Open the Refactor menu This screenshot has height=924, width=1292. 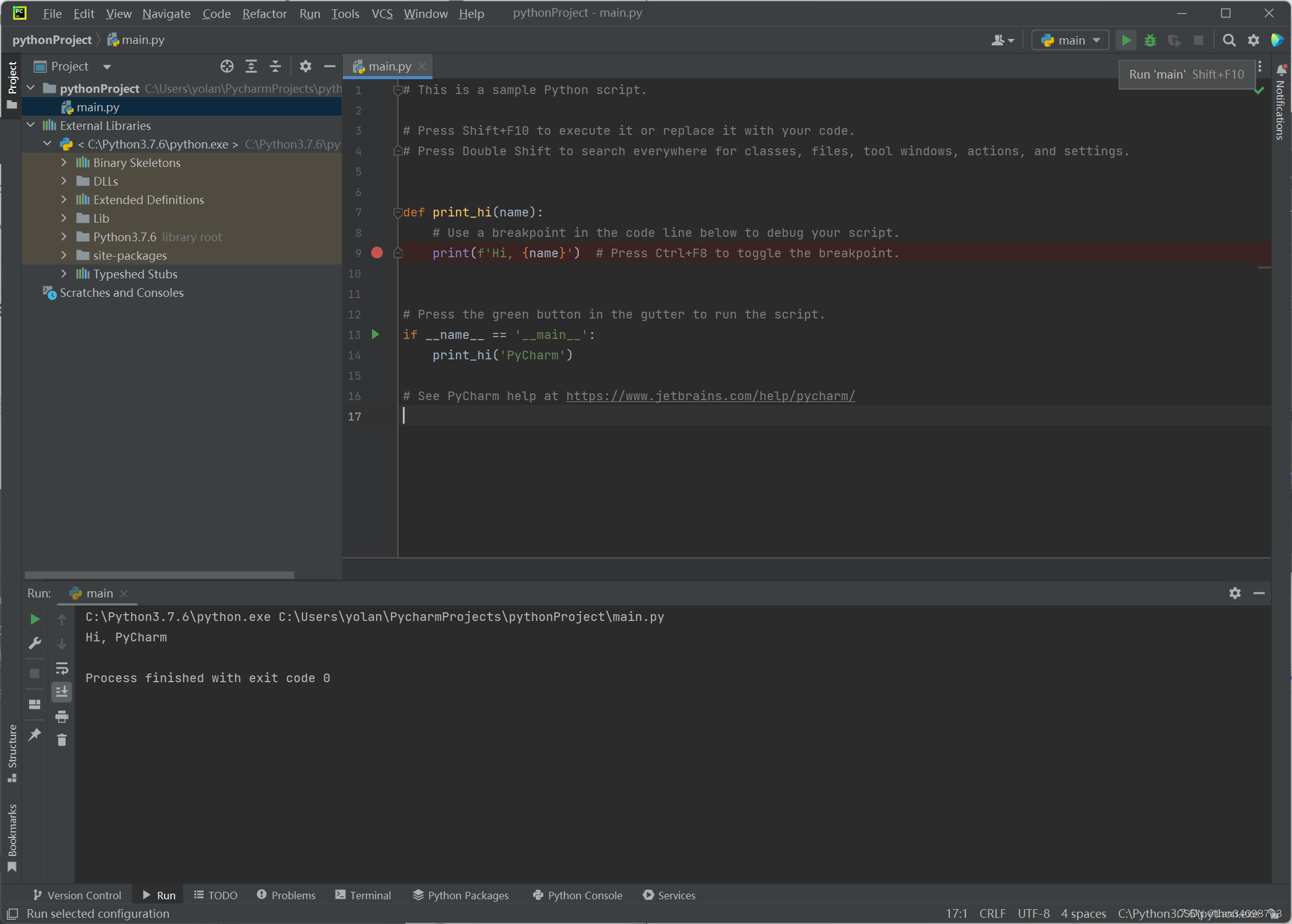point(264,14)
